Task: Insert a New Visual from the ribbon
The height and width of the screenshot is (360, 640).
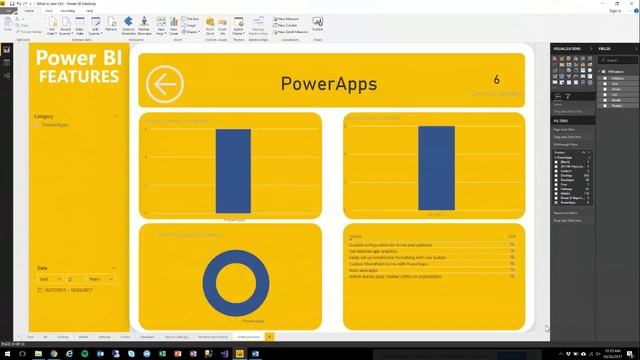Action: click(174, 26)
